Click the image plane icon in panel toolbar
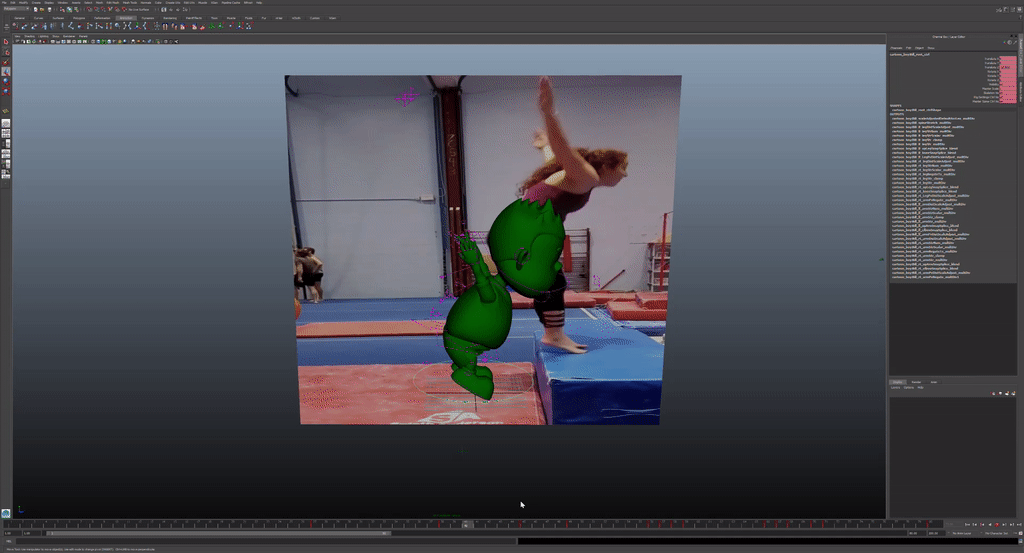 click(34, 41)
